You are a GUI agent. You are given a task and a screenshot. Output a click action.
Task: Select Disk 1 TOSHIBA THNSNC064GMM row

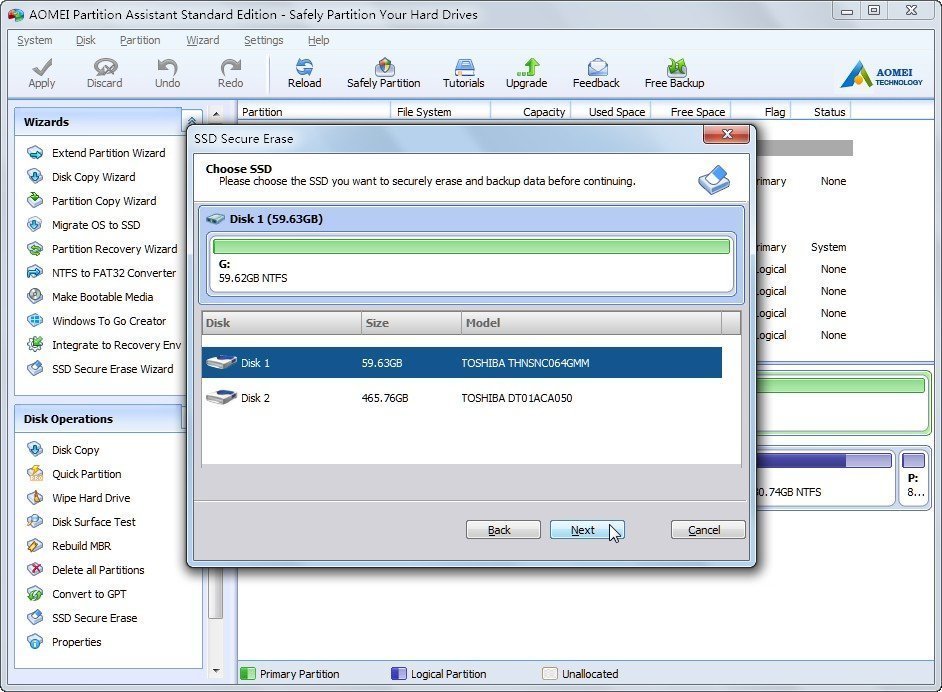pos(461,363)
